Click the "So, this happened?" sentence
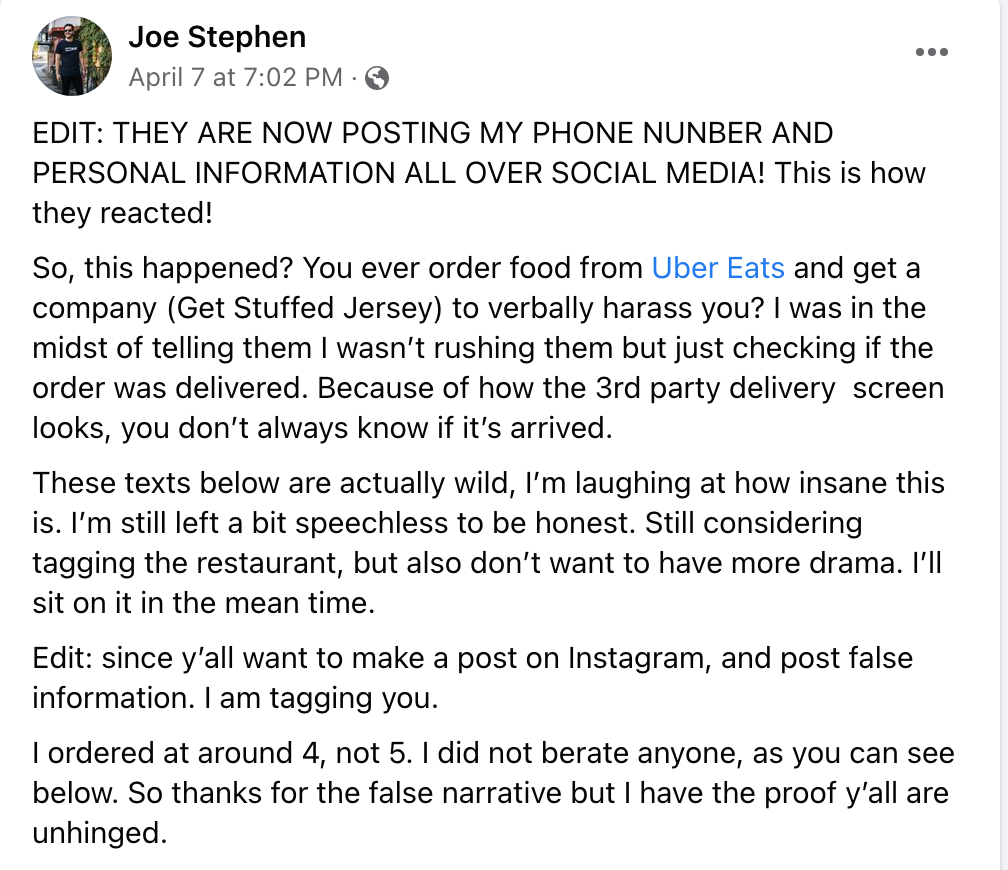 (x=163, y=268)
